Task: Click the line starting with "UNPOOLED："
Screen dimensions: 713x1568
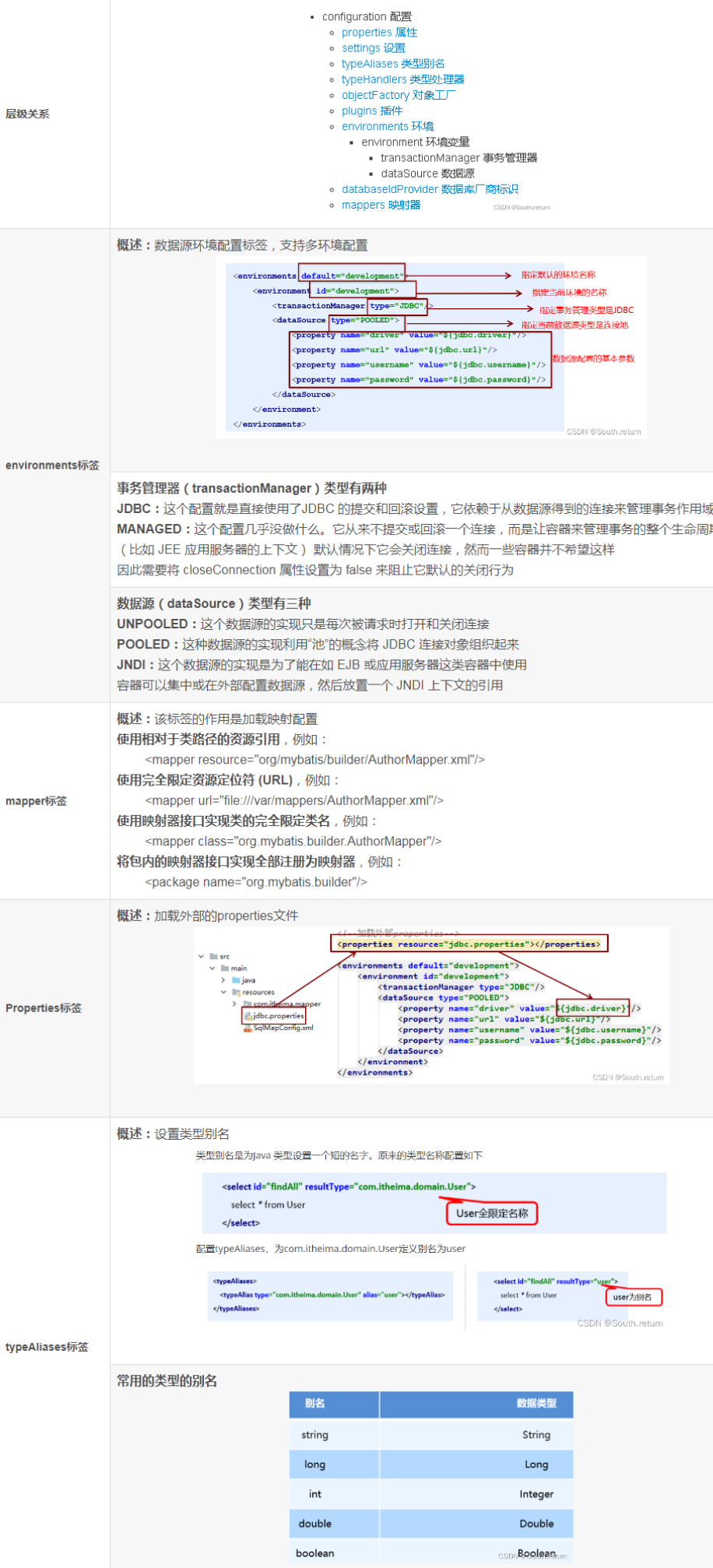Action: point(303,624)
